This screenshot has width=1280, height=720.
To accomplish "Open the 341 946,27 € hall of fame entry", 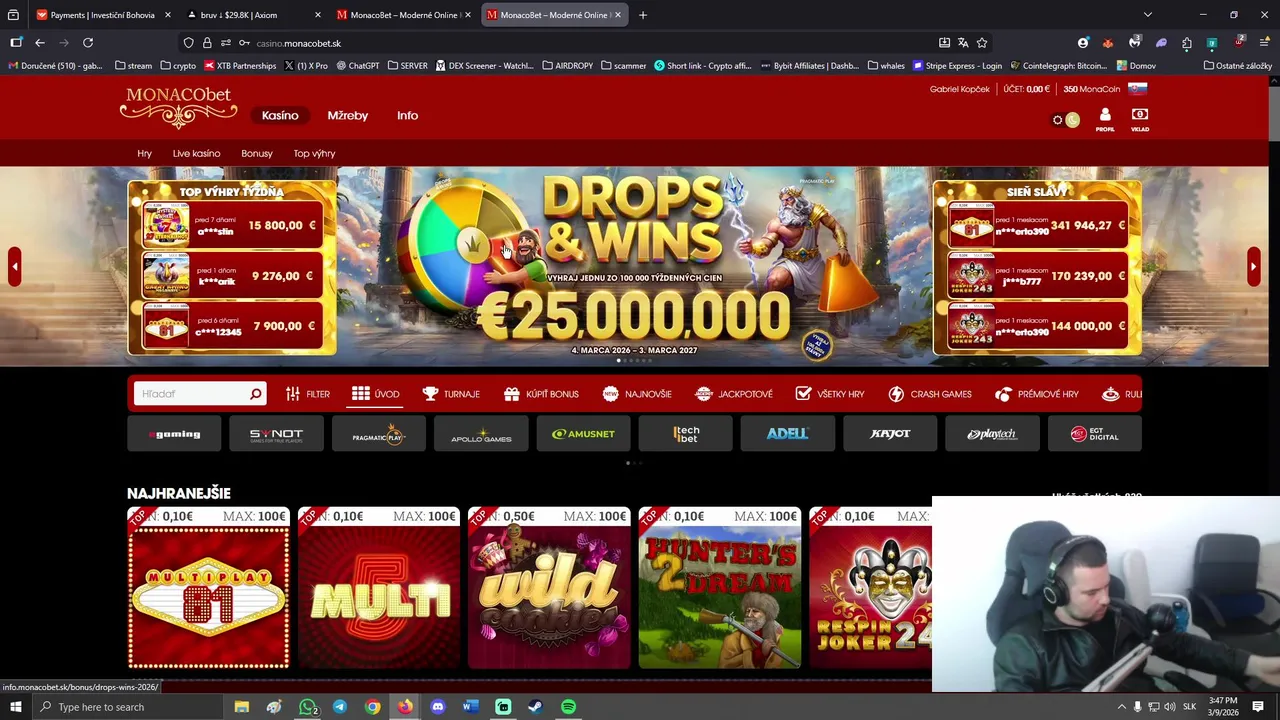I will click(1037, 226).
